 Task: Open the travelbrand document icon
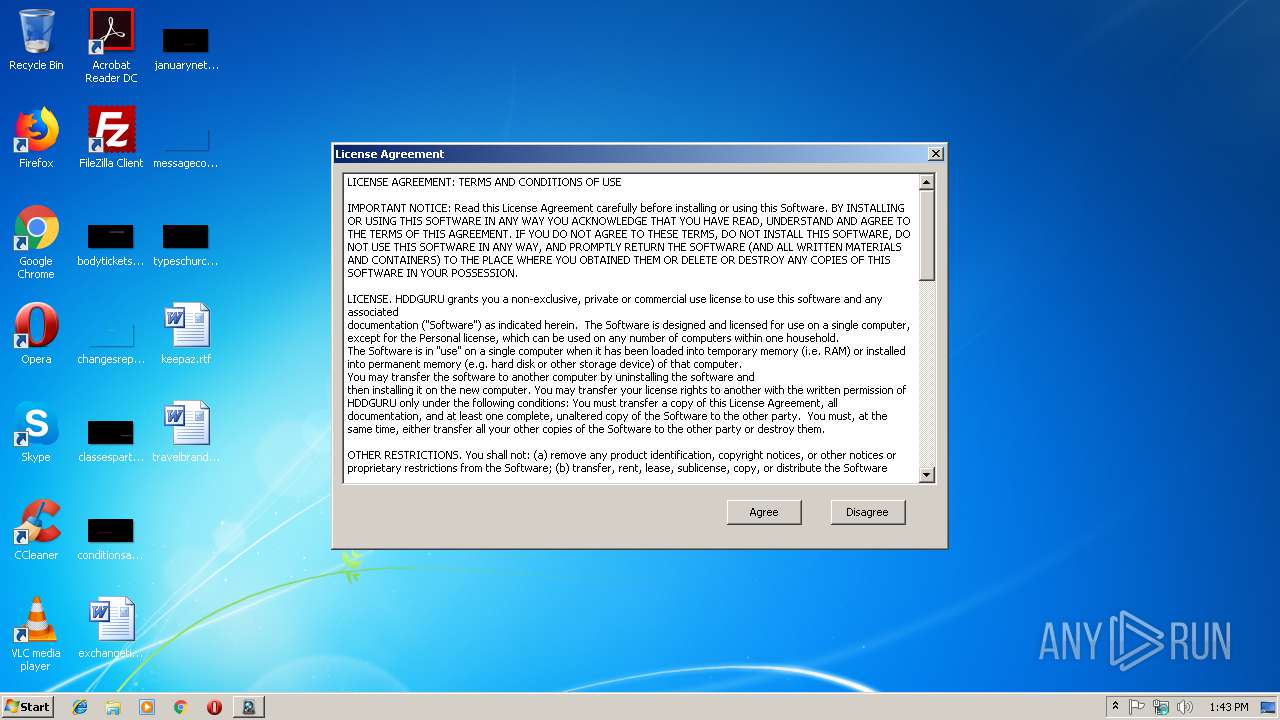(186, 432)
